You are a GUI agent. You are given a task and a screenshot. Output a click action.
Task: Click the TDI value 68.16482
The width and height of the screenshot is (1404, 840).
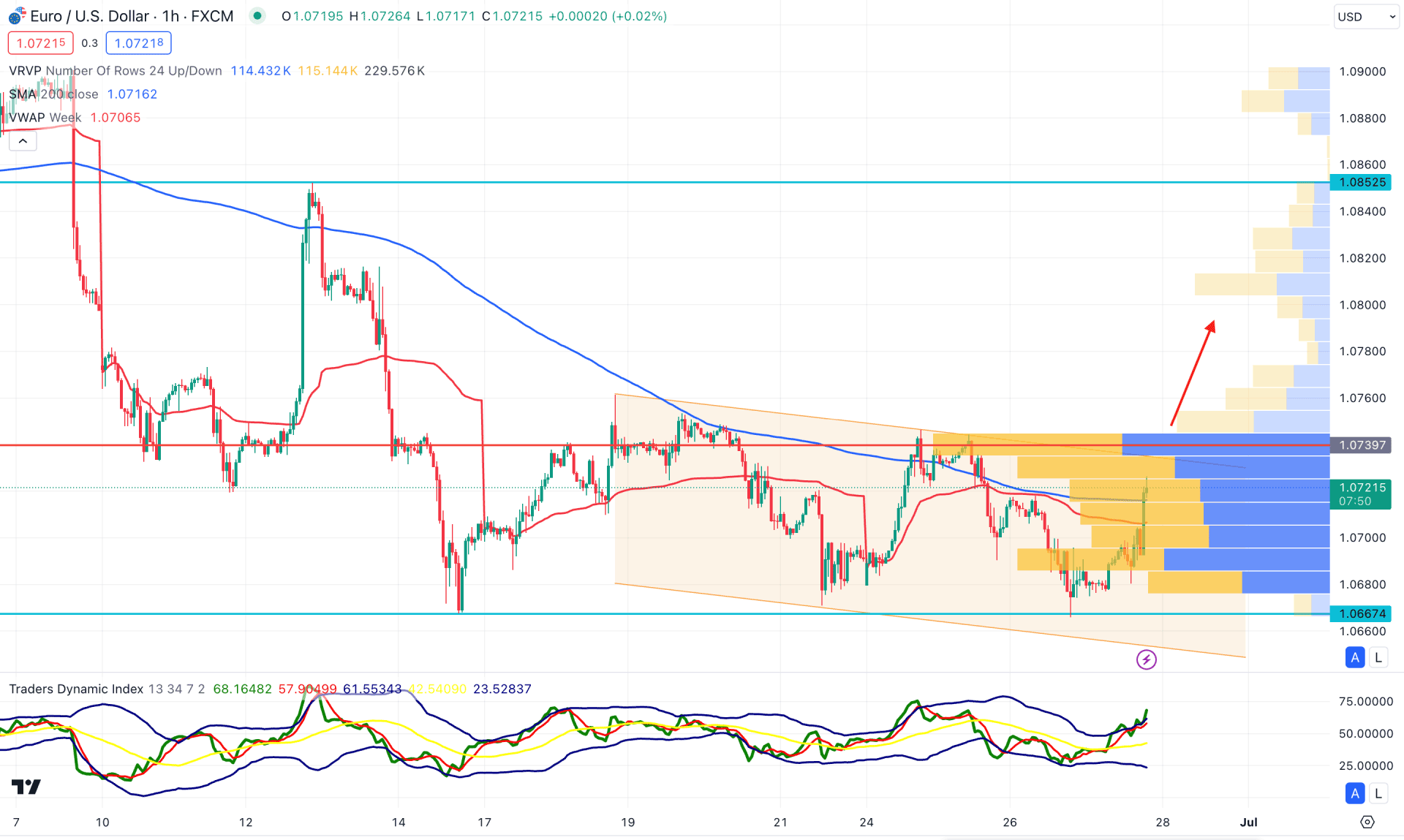tap(242, 689)
